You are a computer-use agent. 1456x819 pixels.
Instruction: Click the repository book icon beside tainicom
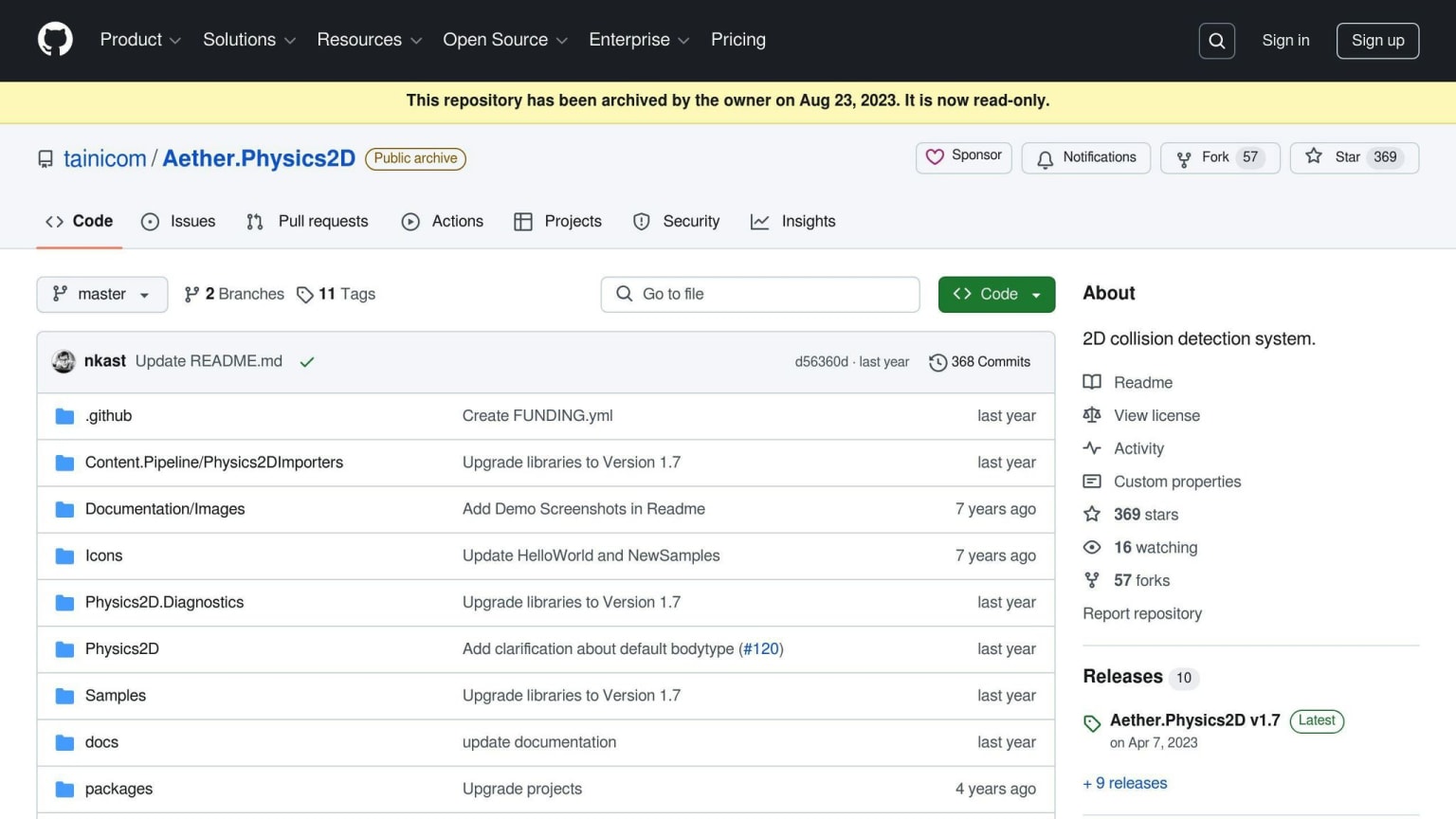click(x=45, y=159)
